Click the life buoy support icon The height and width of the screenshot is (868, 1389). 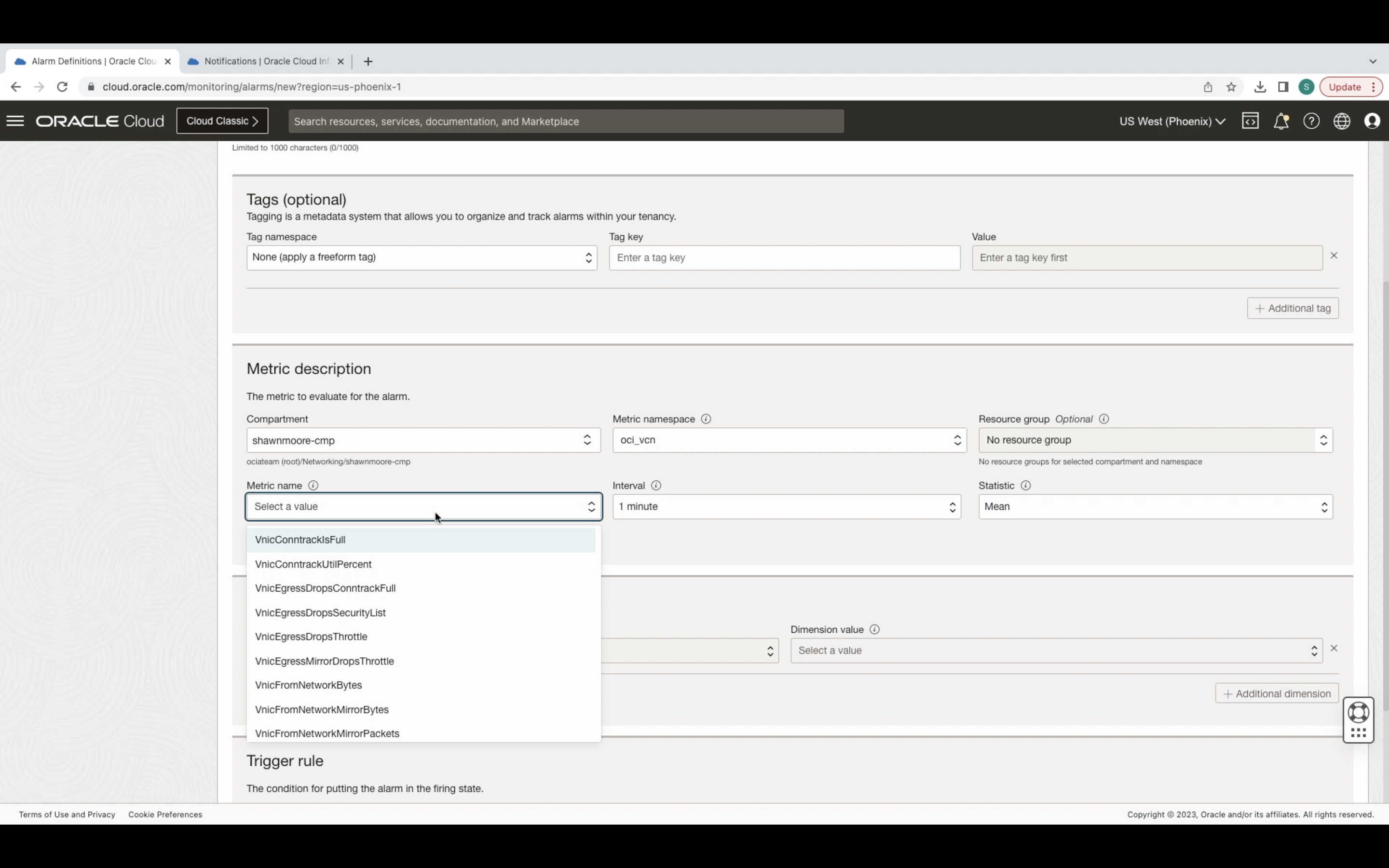click(1358, 712)
